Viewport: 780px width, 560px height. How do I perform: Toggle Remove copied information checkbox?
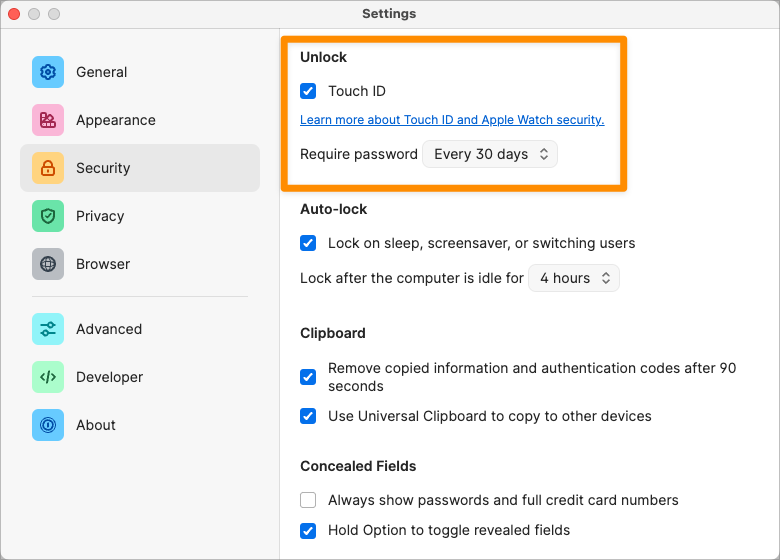[x=309, y=377]
